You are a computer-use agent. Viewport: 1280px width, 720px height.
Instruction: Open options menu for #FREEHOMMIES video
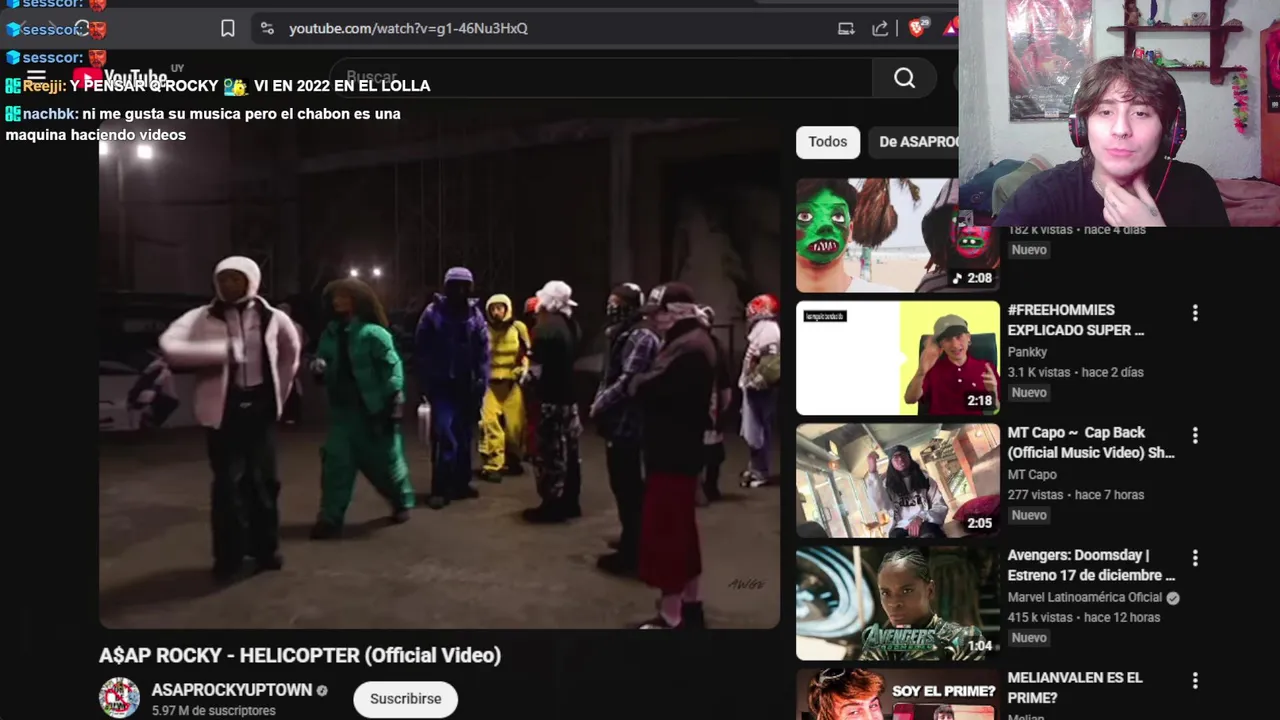pos(1195,313)
